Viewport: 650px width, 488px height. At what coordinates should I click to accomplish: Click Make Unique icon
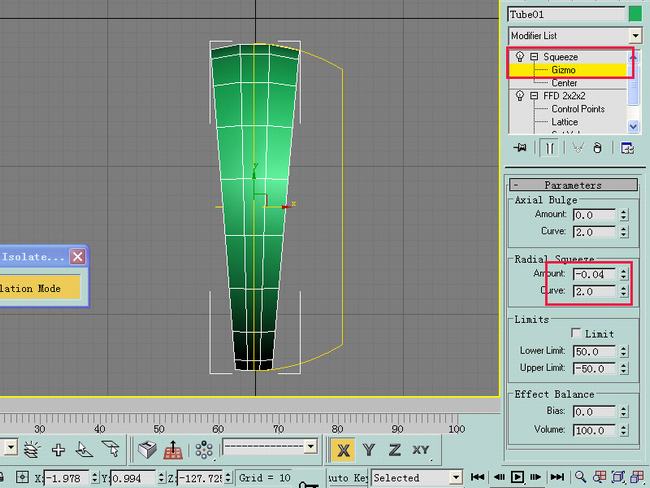click(578, 148)
